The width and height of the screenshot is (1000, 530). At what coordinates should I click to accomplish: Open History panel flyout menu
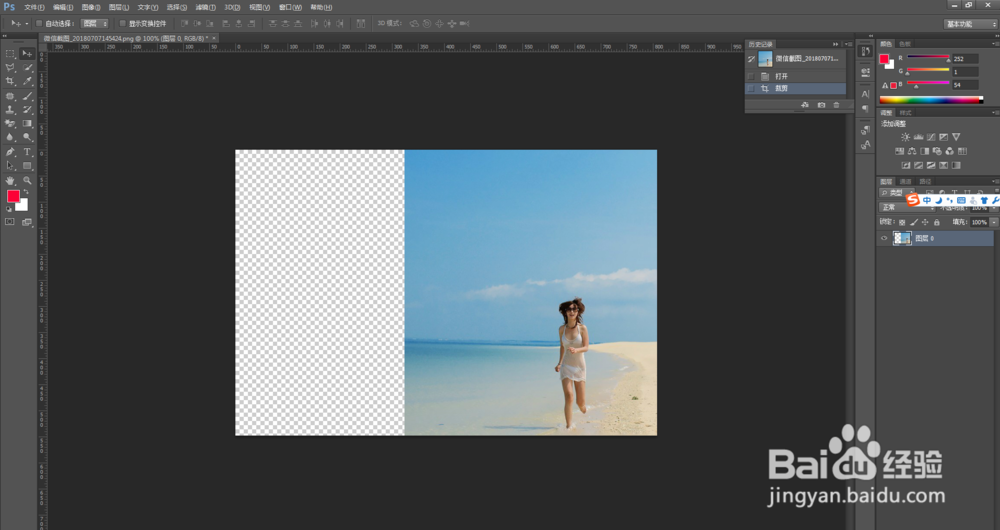pyautogui.click(x=849, y=44)
